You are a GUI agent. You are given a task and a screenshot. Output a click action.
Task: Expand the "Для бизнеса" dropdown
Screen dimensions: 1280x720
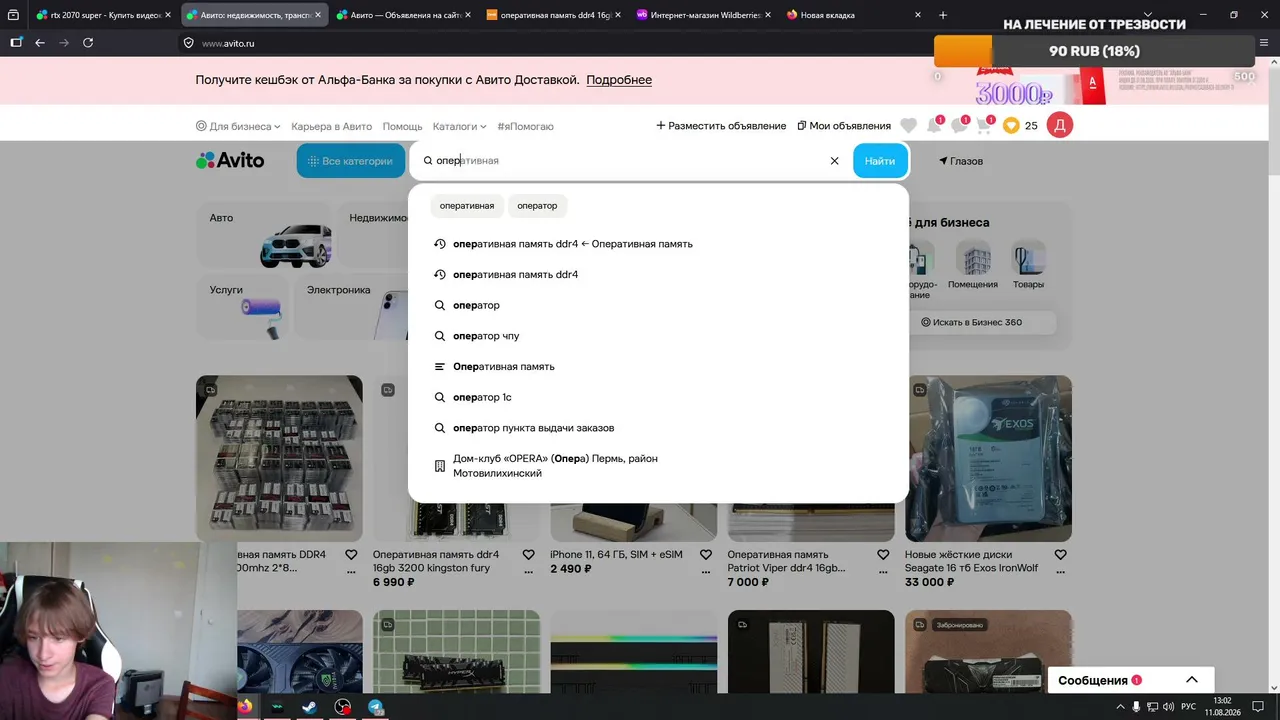coord(239,127)
